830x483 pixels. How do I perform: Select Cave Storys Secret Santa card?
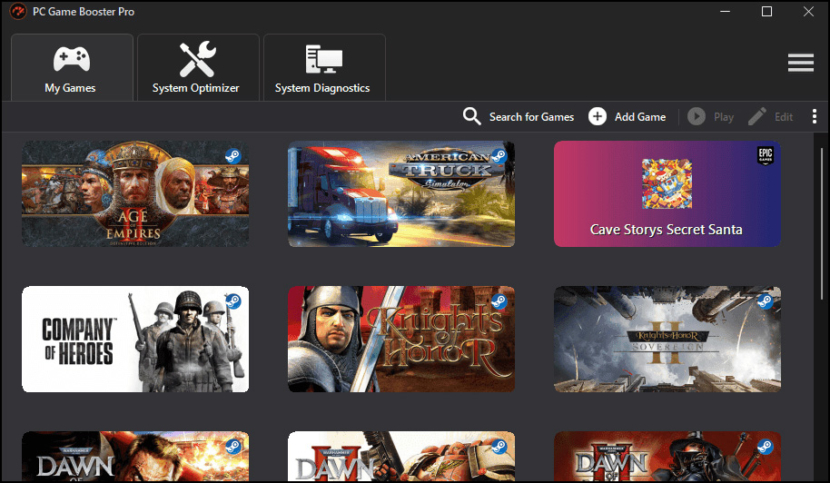click(667, 193)
